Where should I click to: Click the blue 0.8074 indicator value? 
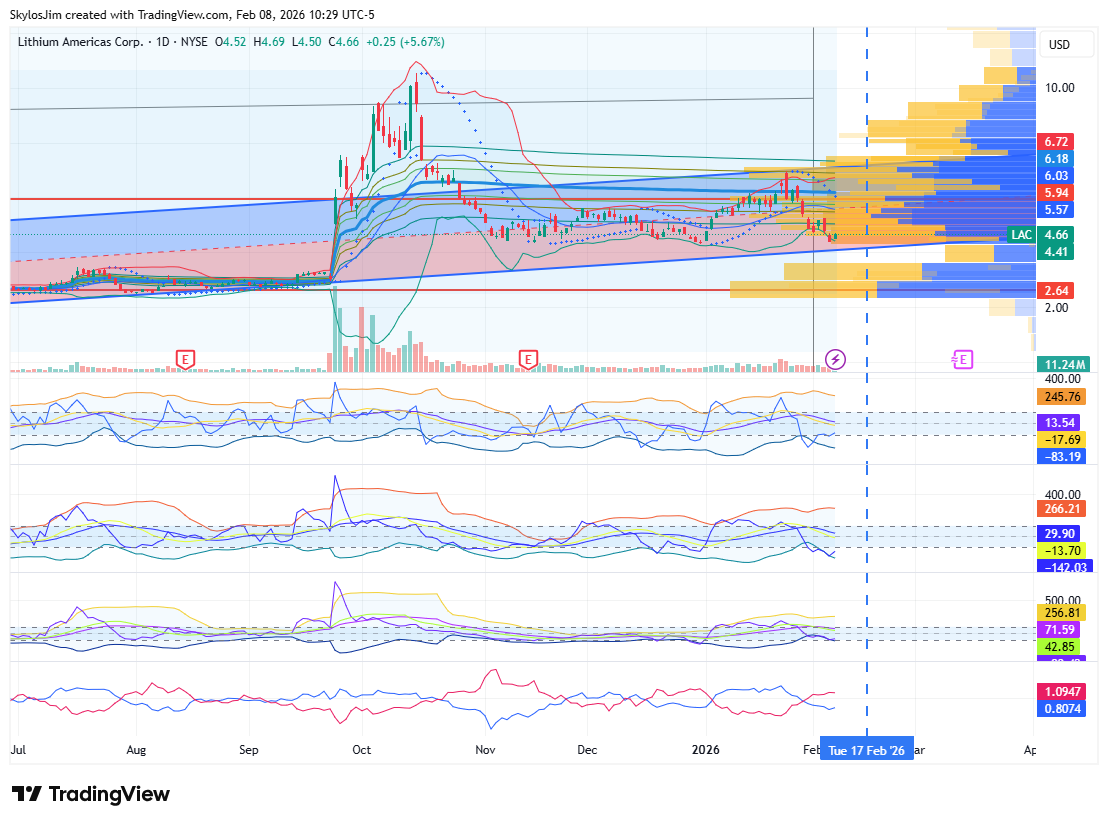1062,708
